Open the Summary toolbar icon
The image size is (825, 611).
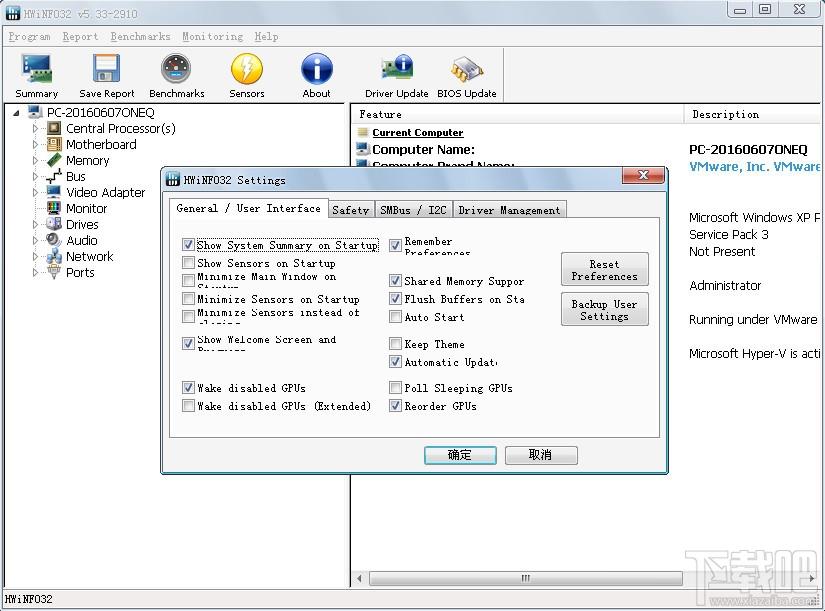(37, 70)
